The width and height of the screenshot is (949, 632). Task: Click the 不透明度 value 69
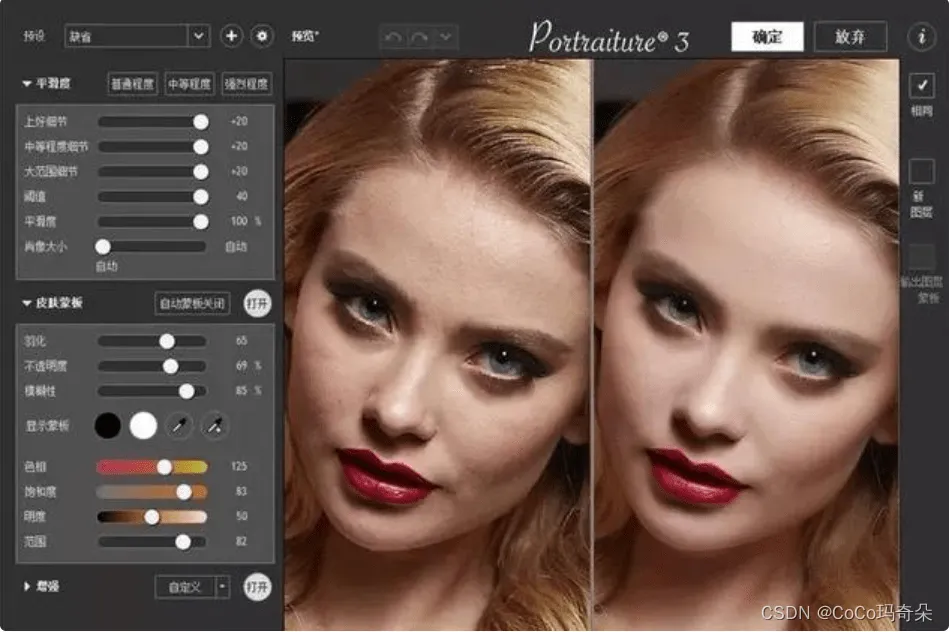(241, 366)
